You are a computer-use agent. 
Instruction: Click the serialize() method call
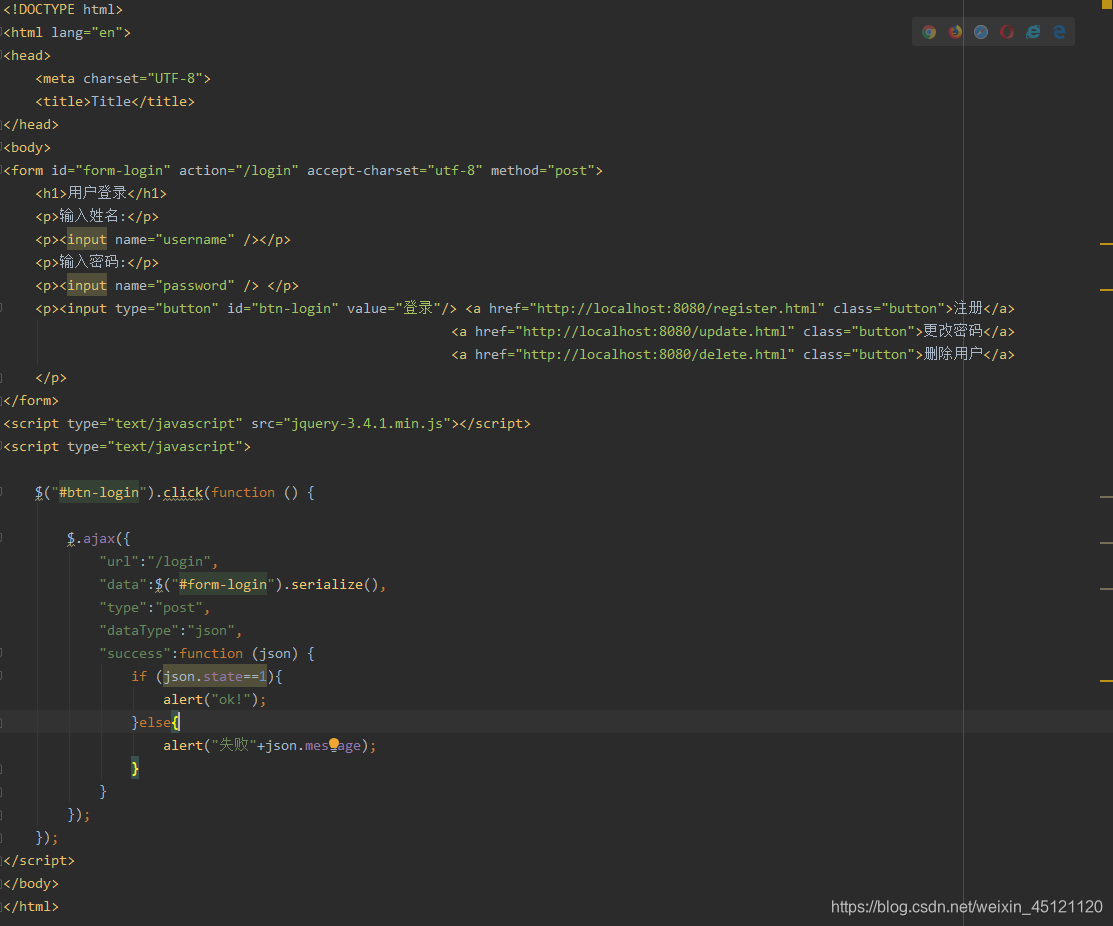click(335, 584)
